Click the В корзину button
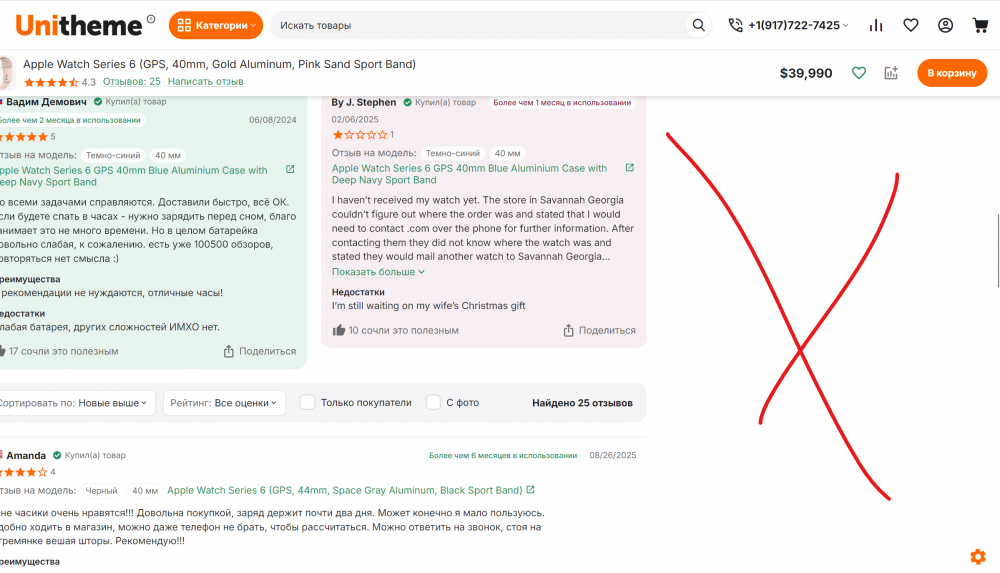Screen dimensions: 1000x573 click(x=952, y=73)
